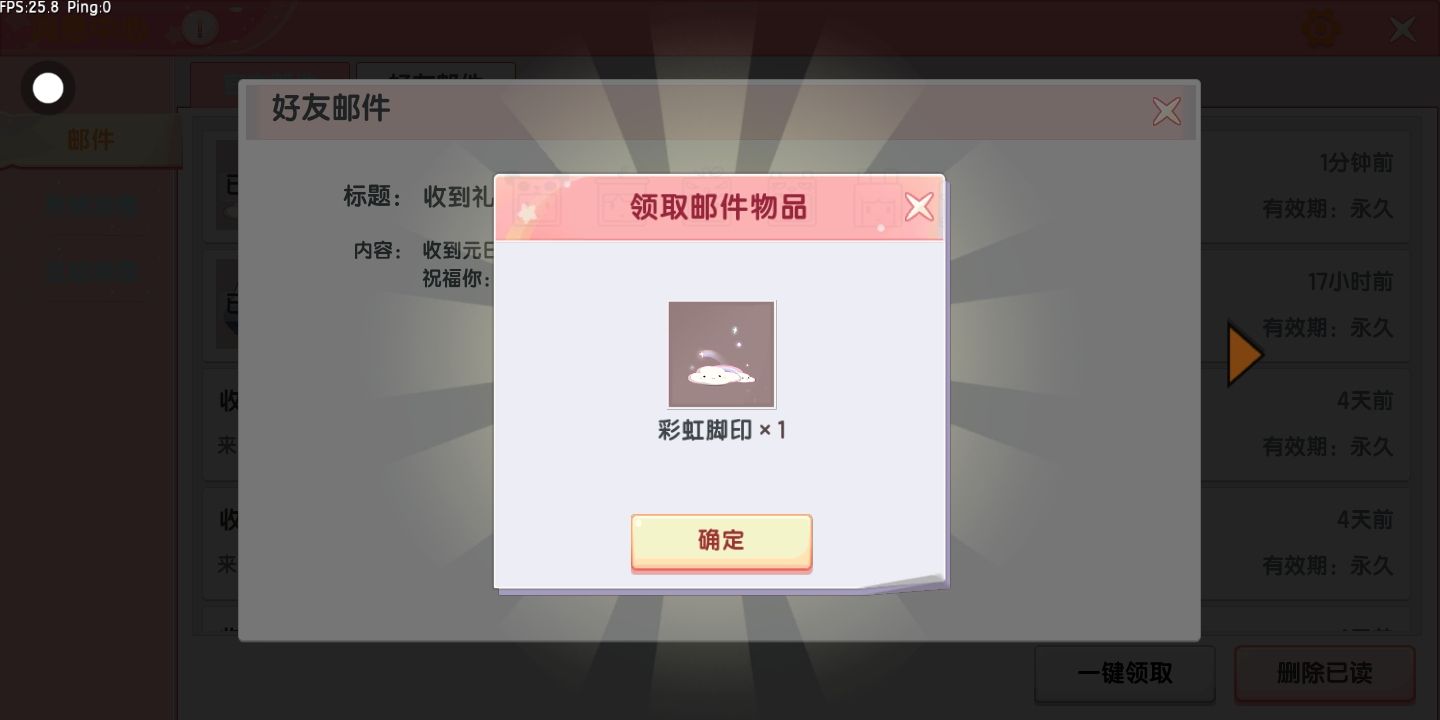
Task: Tap the white floating circle button
Action: (x=48, y=89)
